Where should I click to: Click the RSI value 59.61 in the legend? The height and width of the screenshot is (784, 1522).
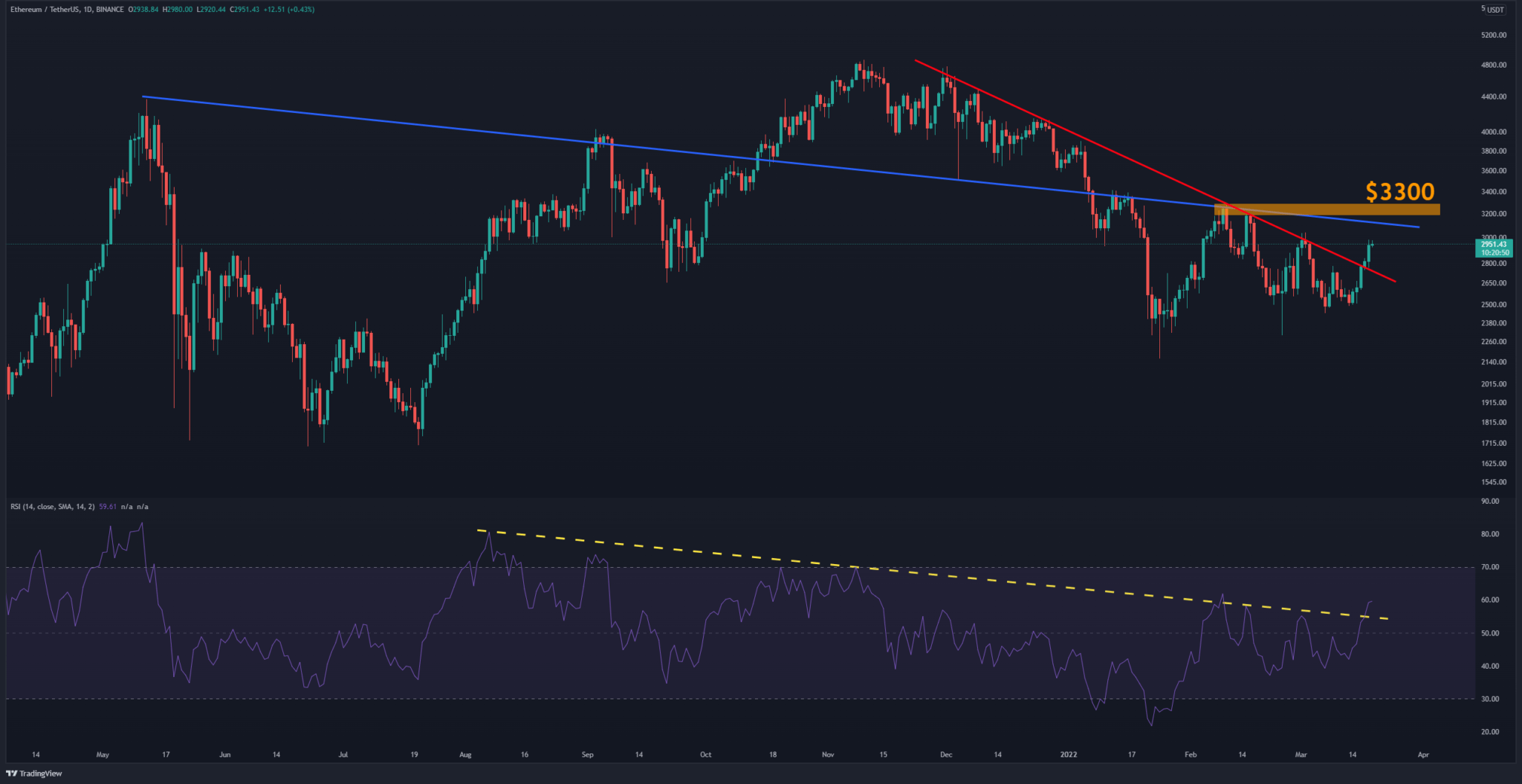(x=108, y=506)
